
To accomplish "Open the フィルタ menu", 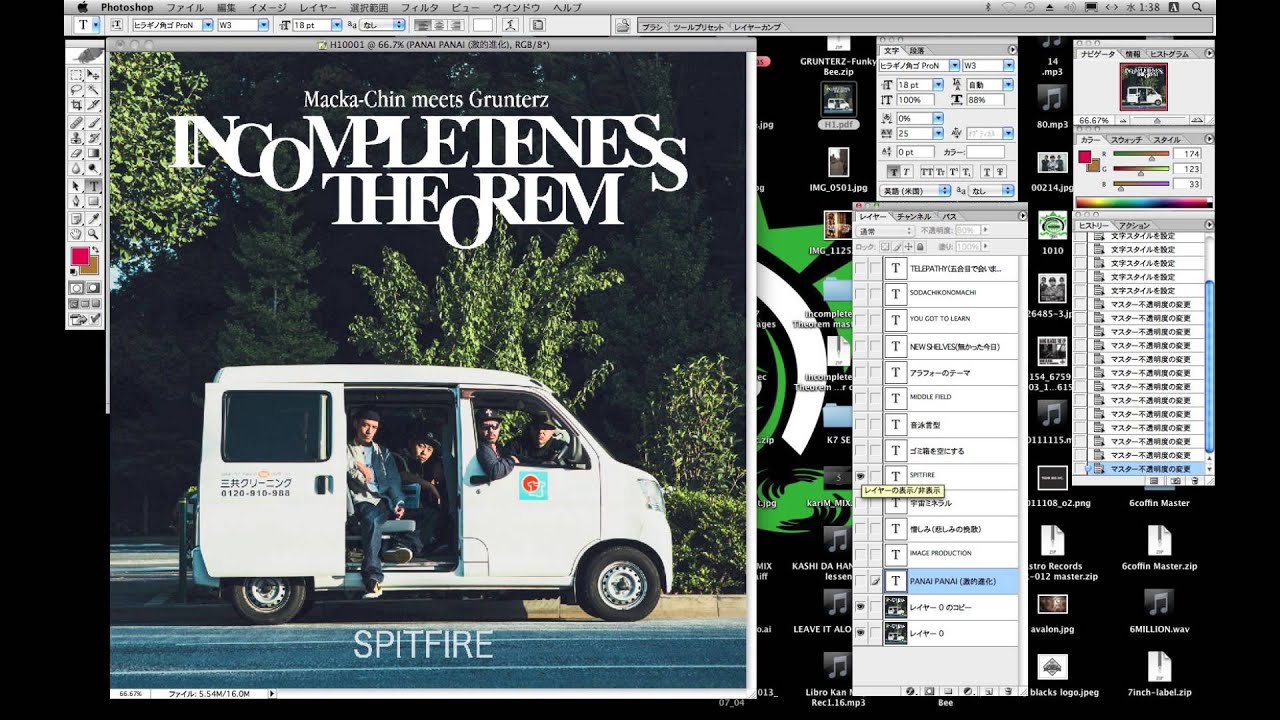I will (x=420, y=7).
